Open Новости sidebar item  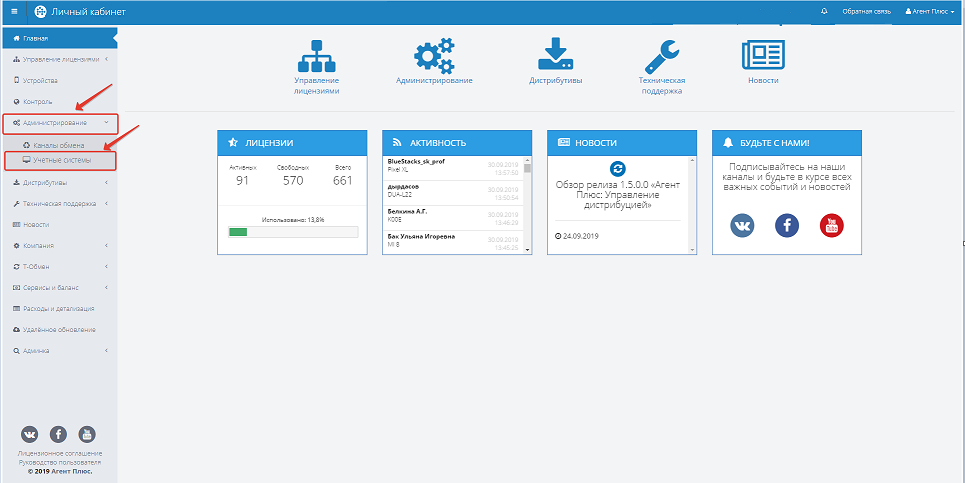pos(58,225)
